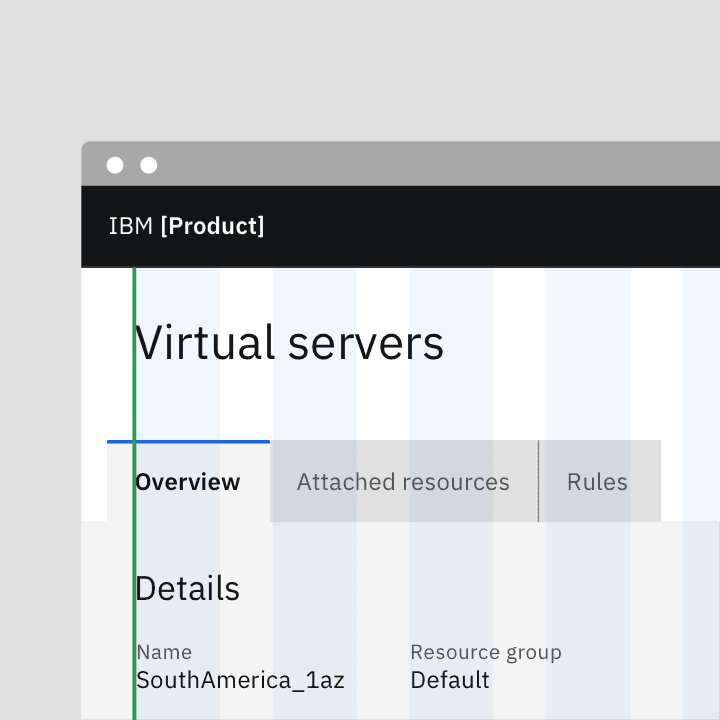The image size is (720, 720).
Task: Click the Resource group label
Action: click(485, 652)
